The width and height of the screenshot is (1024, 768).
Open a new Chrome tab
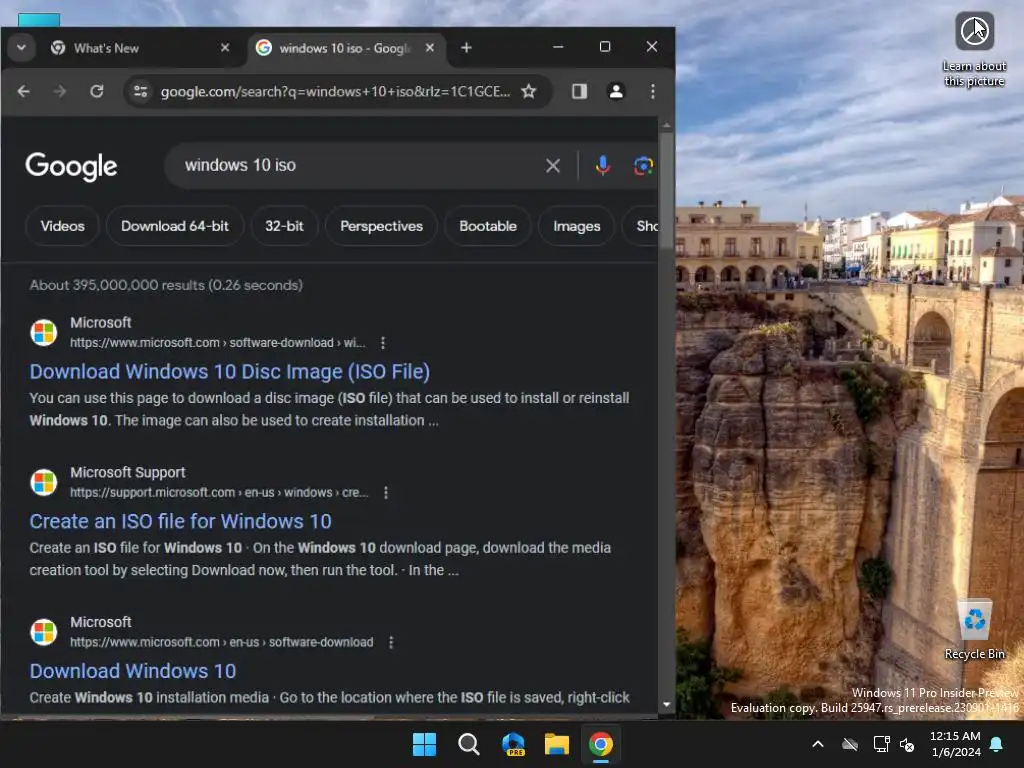[x=466, y=48]
